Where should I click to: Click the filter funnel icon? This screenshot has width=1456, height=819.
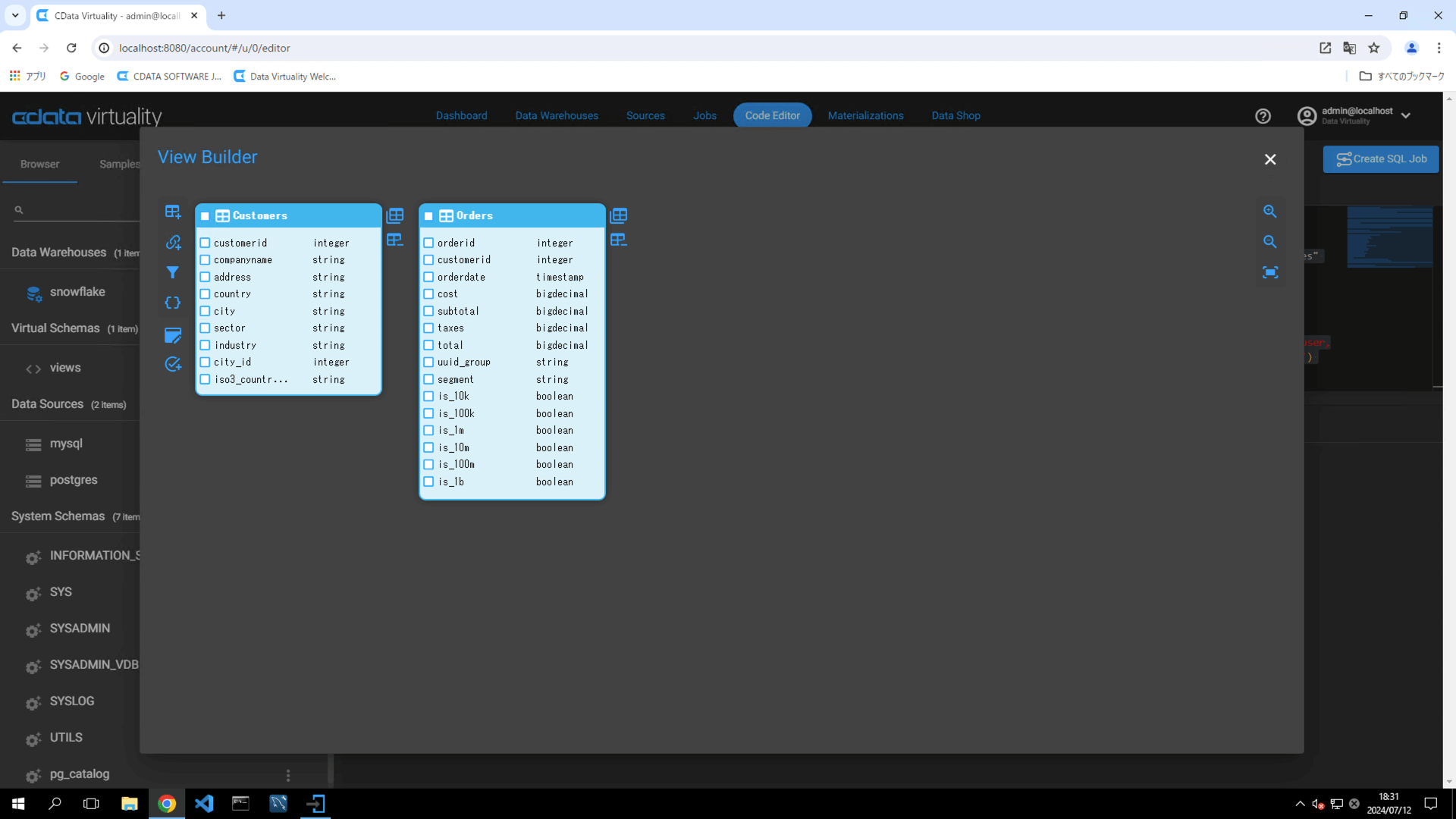[173, 272]
